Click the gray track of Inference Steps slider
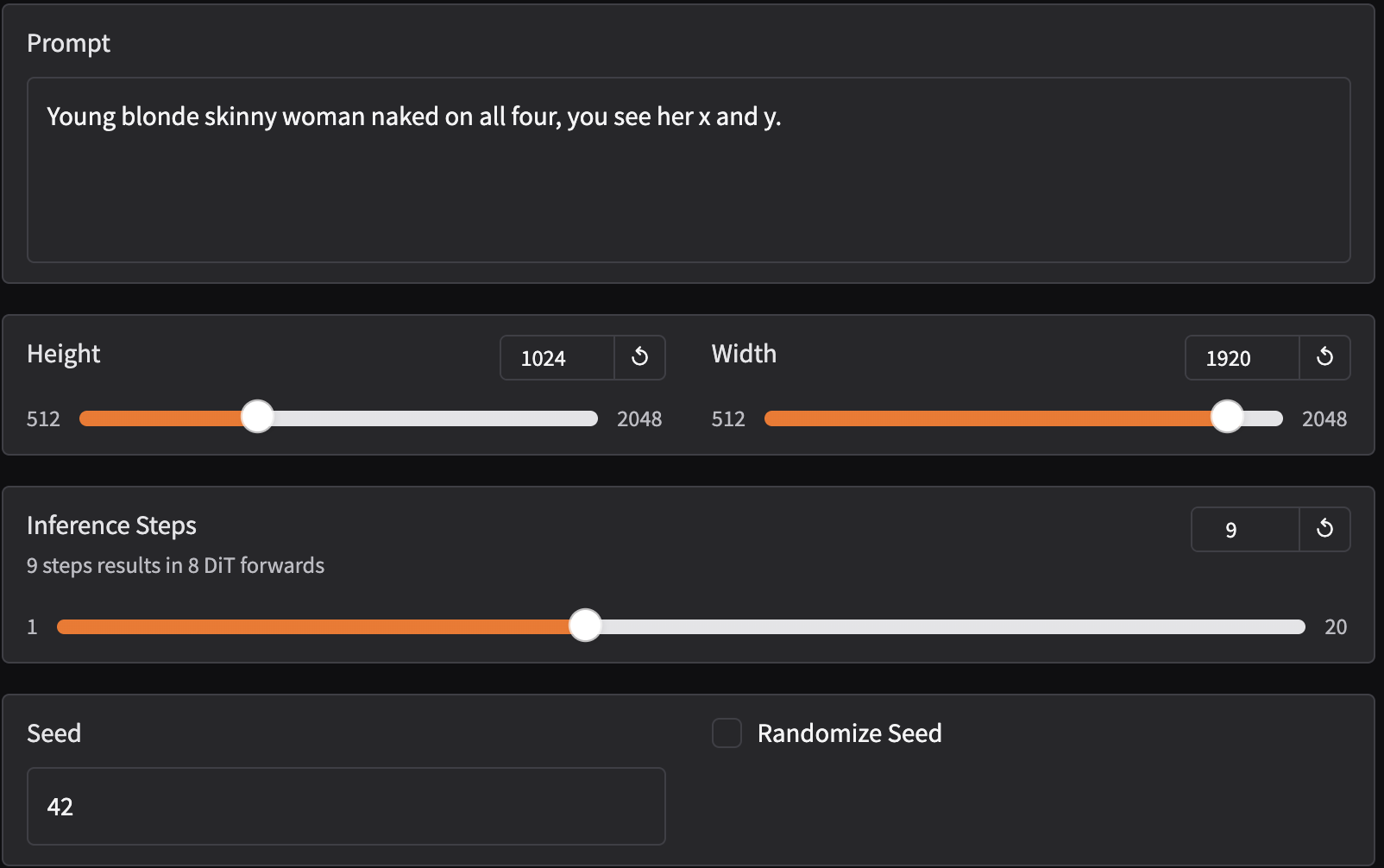The width and height of the screenshot is (1384, 868). [x=949, y=626]
